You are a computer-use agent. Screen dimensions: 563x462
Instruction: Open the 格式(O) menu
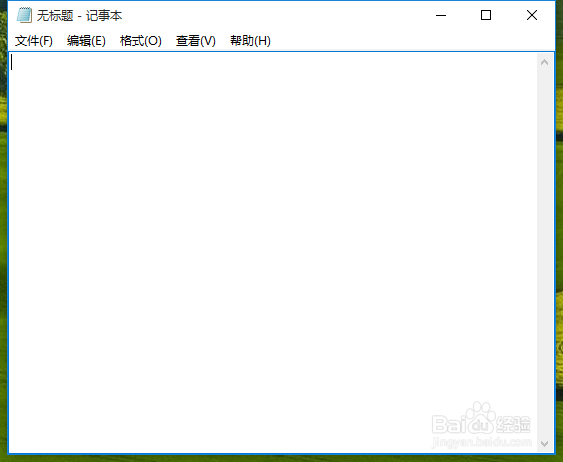tap(141, 41)
